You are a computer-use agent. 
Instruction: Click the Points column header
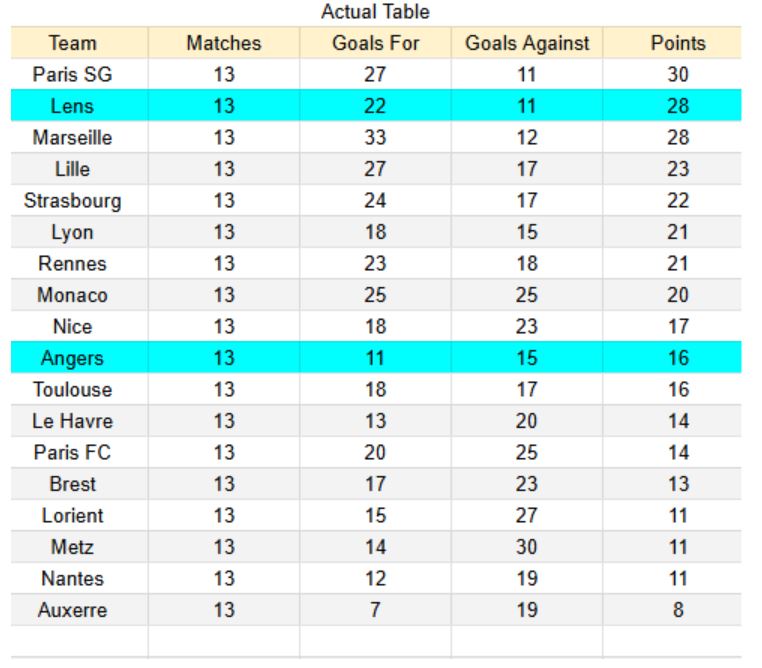click(x=677, y=44)
